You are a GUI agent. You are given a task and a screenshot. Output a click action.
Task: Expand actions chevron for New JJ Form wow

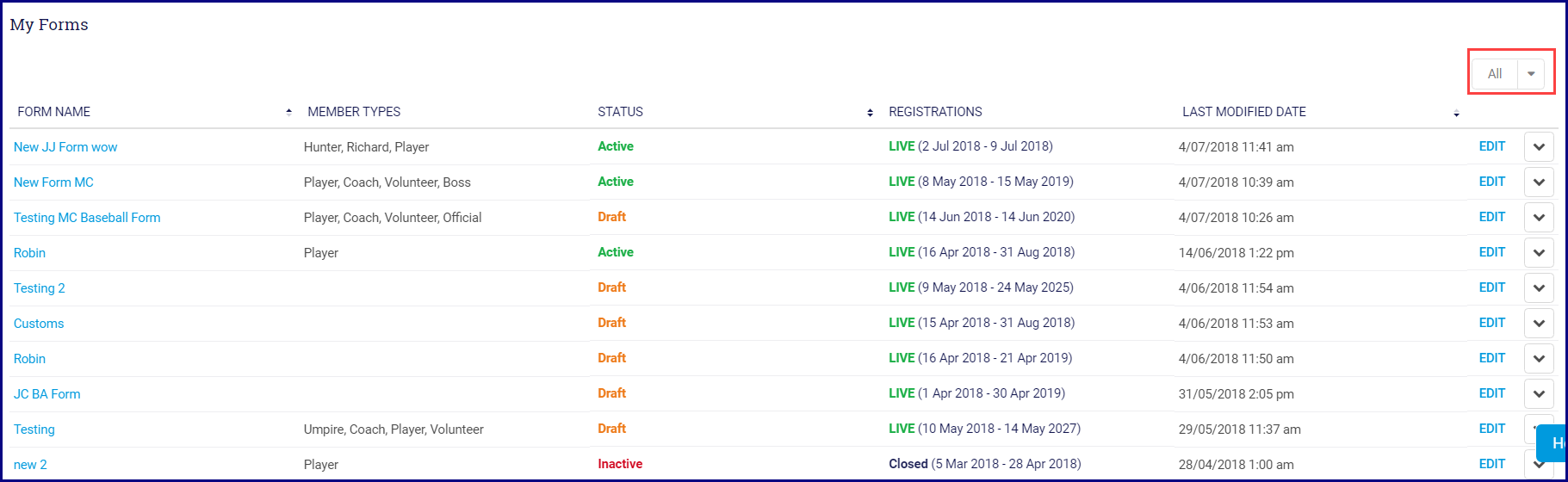(x=1538, y=147)
